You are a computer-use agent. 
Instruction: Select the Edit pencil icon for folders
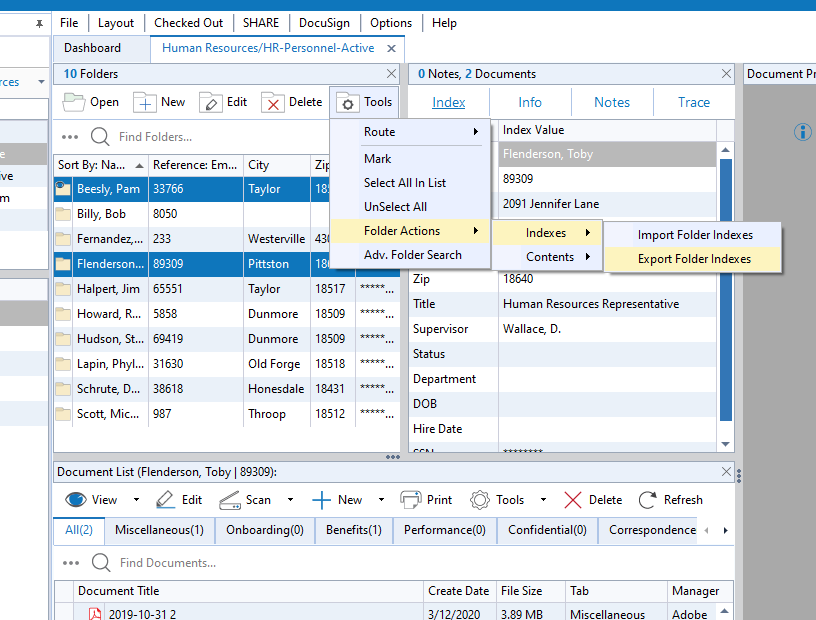[211, 101]
